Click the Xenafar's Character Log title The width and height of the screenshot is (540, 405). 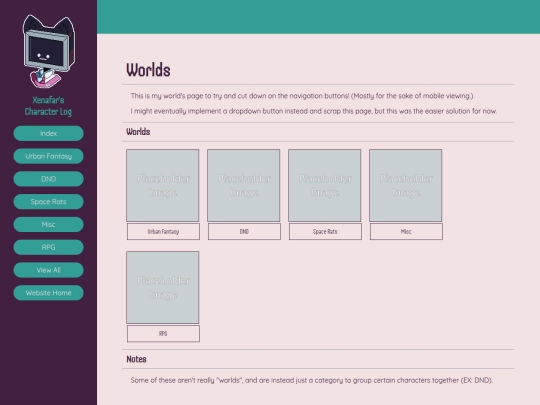click(49, 106)
